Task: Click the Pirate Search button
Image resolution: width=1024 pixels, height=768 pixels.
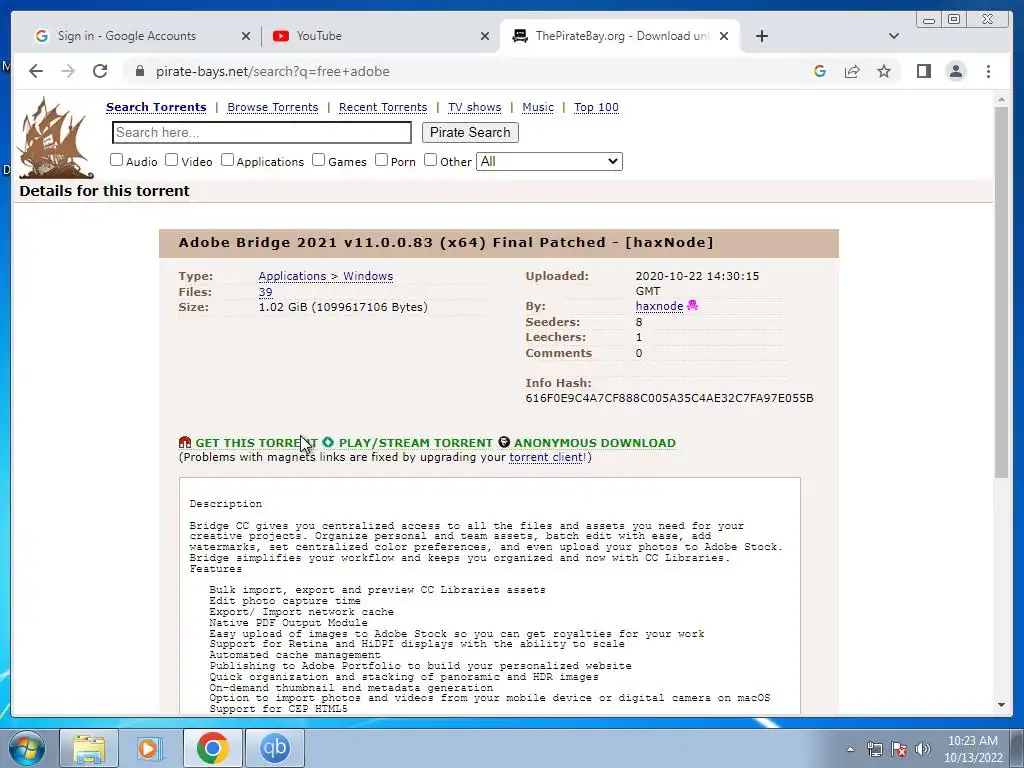Action: [x=470, y=133]
